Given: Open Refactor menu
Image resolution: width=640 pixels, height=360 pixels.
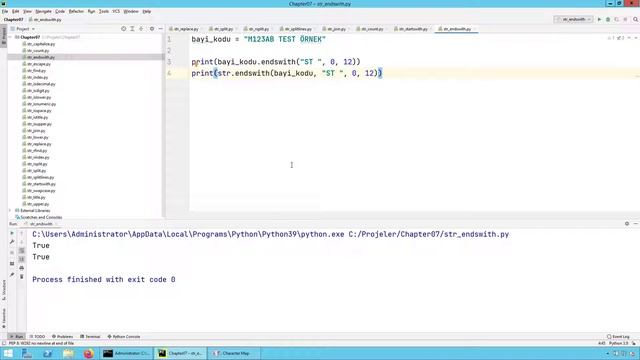Looking at the screenshot, I should click(x=76, y=11).
